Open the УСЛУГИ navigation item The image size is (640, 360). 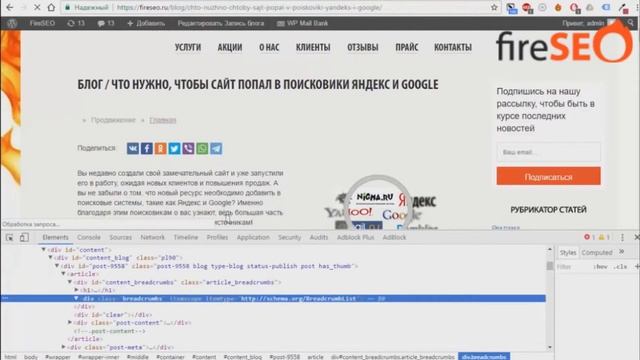pyautogui.click(x=188, y=47)
